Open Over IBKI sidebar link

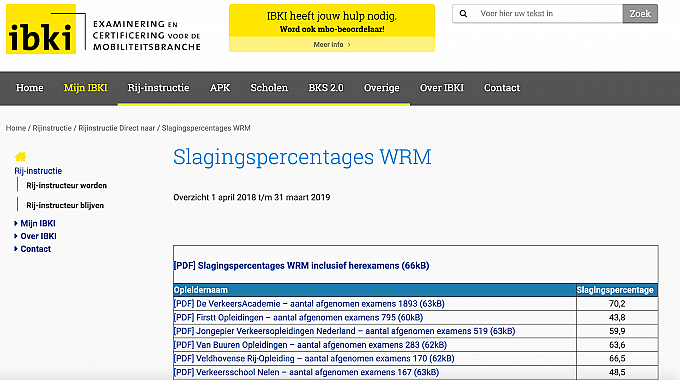pos(39,236)
